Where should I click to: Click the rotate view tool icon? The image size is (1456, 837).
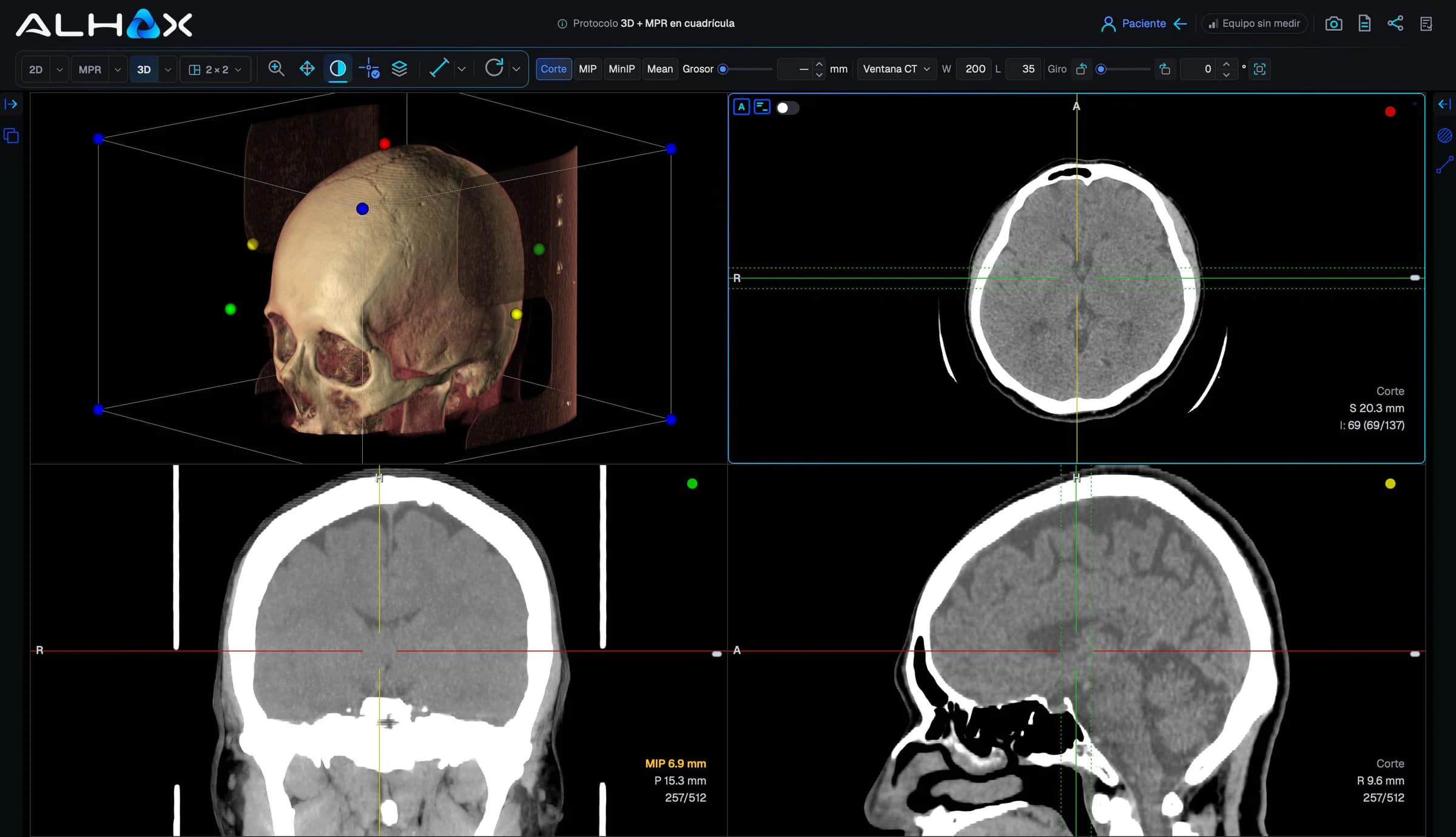tap(494, 68)
